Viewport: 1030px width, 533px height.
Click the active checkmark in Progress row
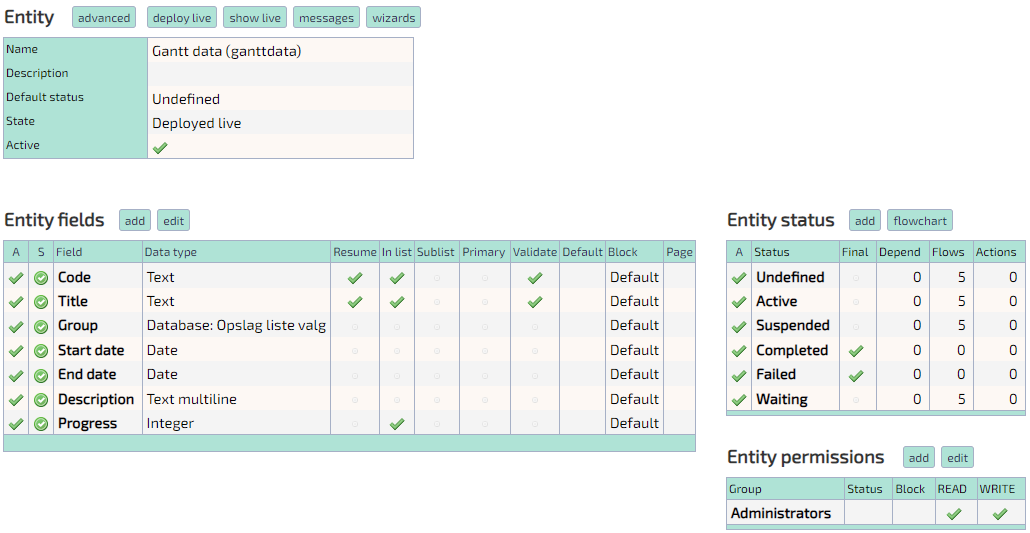coord(16,424)
